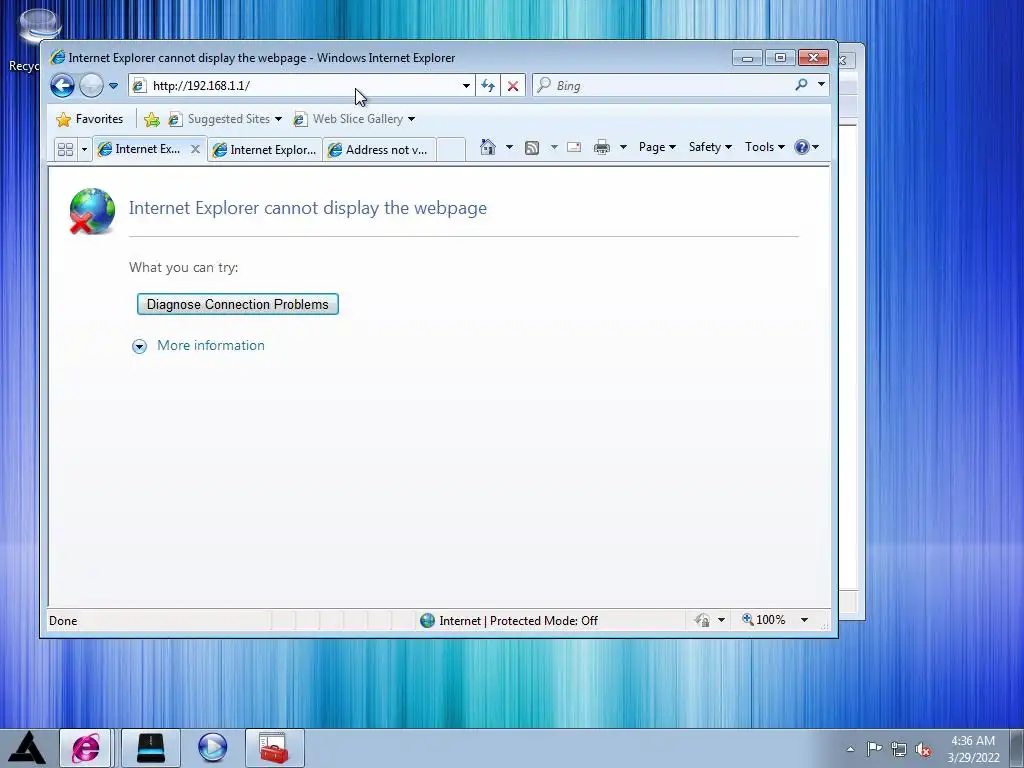This screenshot has width=1024, height=768.
Task: Open the Tools menu
Action: pyautogui.click(x=765, y=147)
